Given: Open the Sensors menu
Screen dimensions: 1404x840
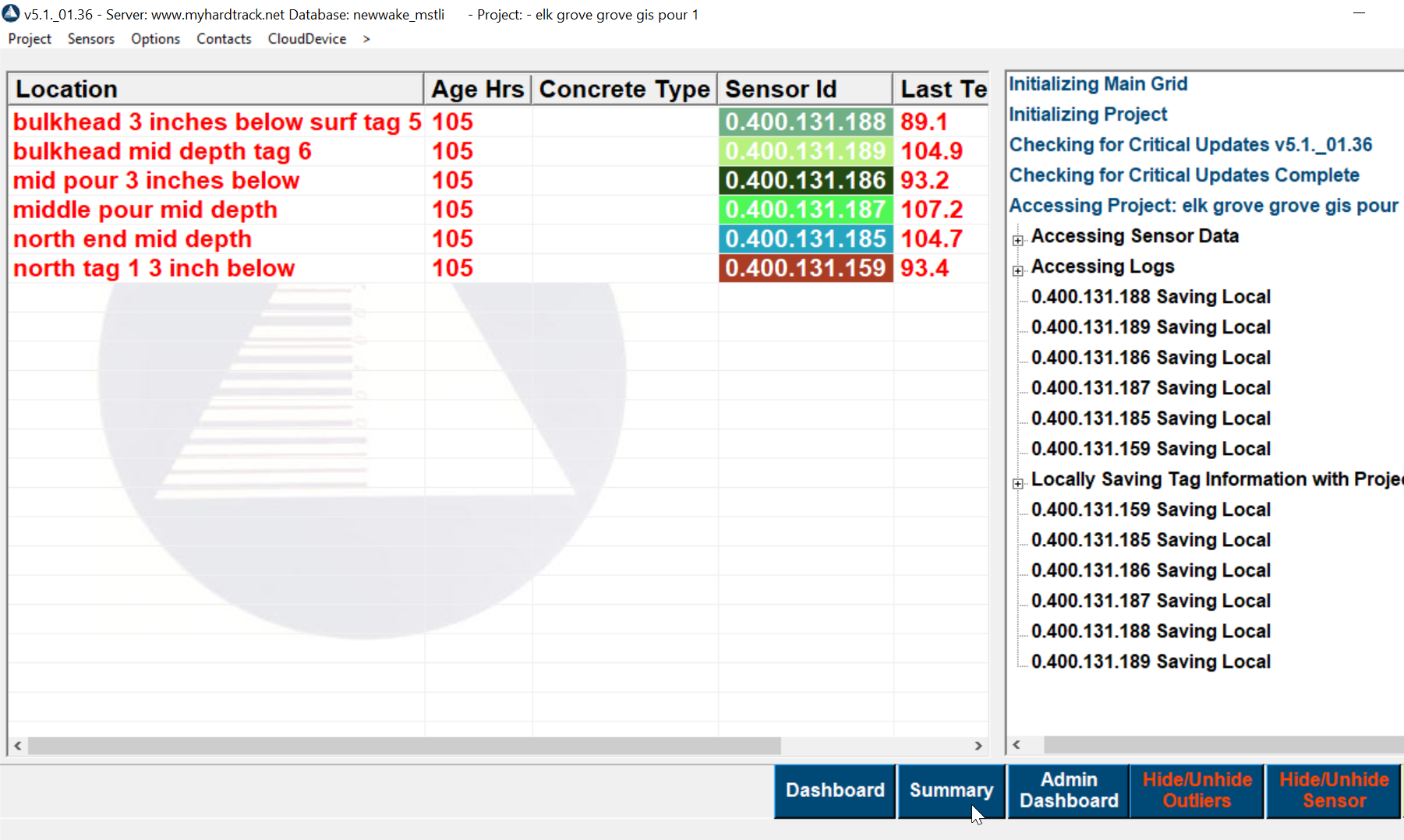Looking at the screenshot, I should pos(91,39).
